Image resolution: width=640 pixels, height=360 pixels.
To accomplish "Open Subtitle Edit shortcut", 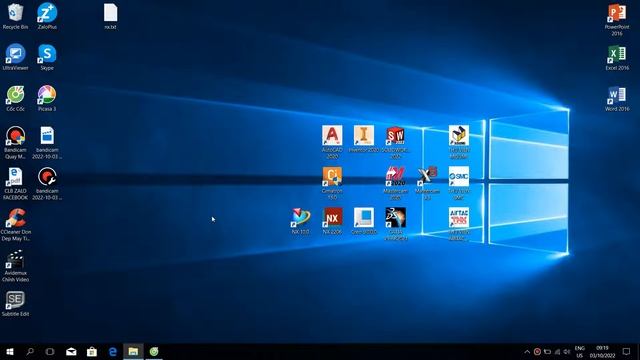I will tap(16, 304).
